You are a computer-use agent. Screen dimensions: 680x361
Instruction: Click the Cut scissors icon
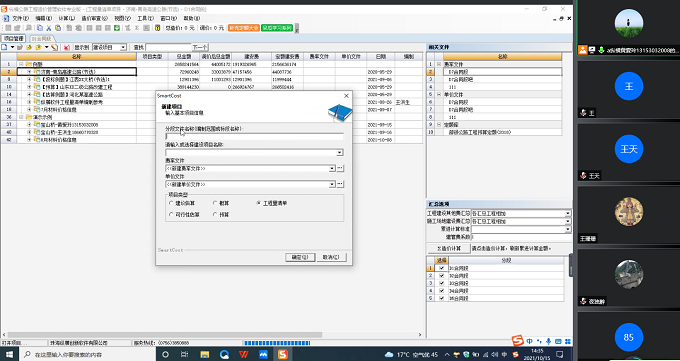49,28
